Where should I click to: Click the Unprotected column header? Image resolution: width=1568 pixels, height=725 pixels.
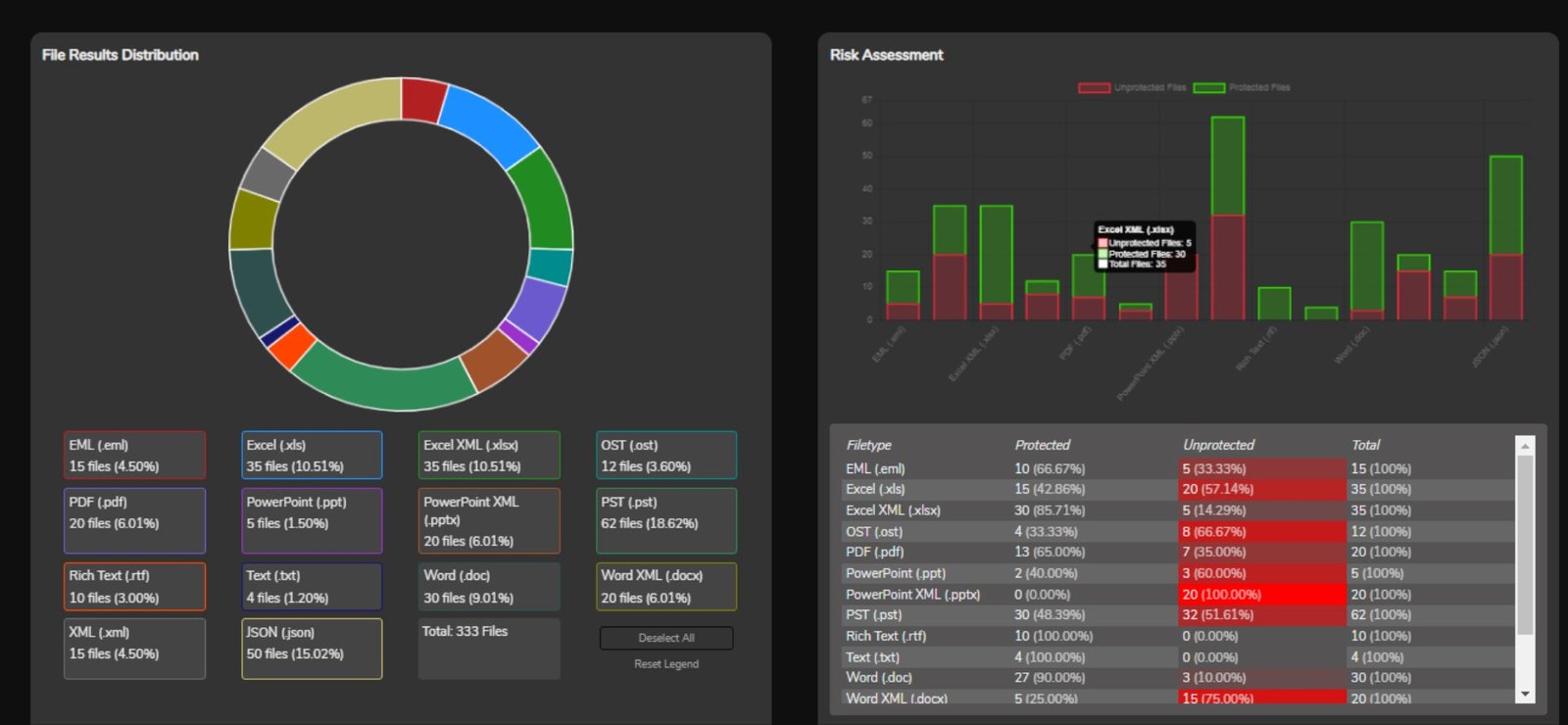pyautogui.click(x=1218, y=445)
